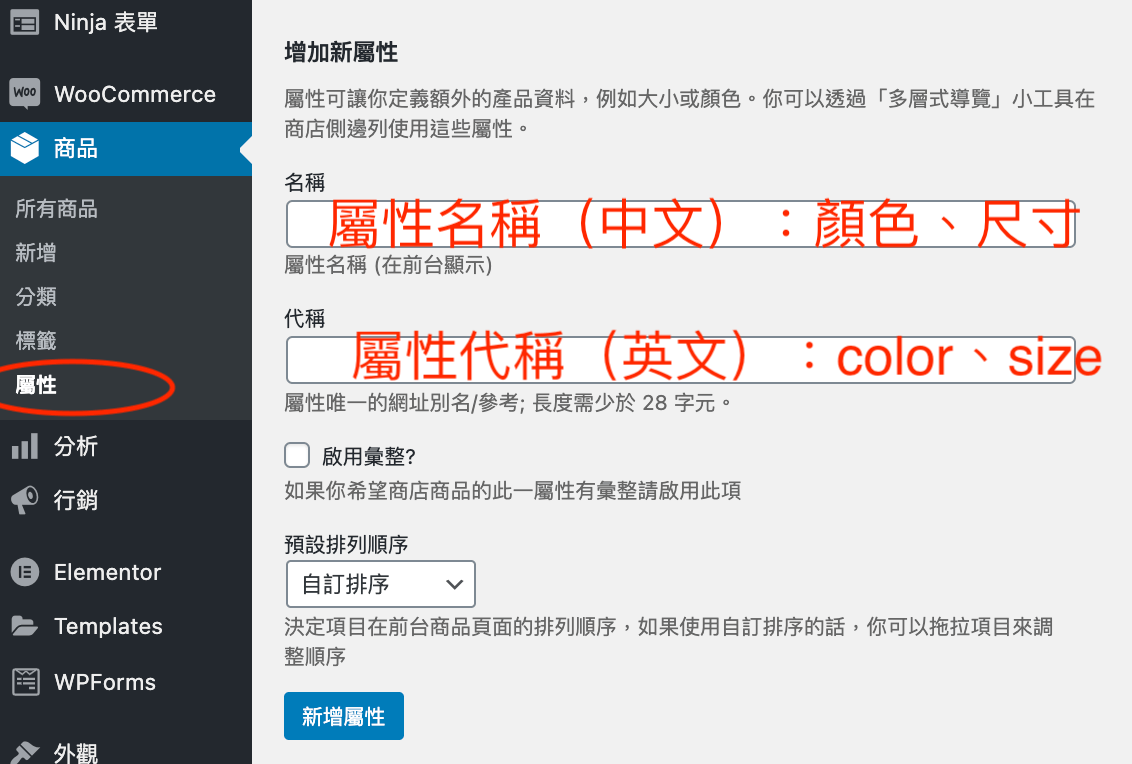Viewport: 1132px width, 764px height.
Task: Open the 行銷 marketing menu
Action: click(76, 499)
